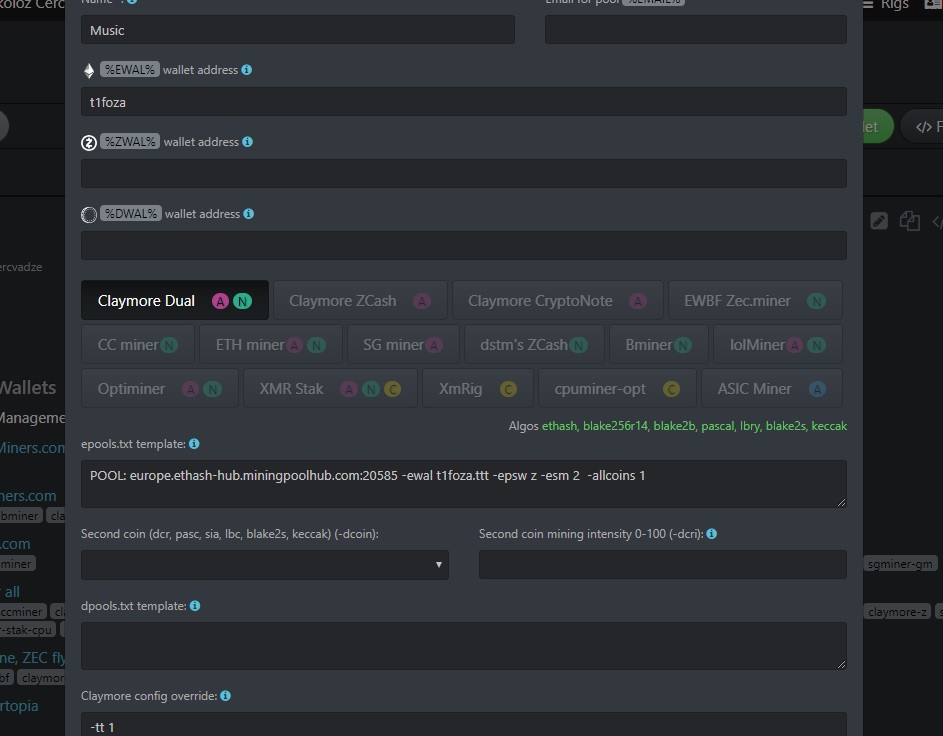Select the SG miner tab
943x736 pixels.
pyautogui.click(x=403, y=345)
